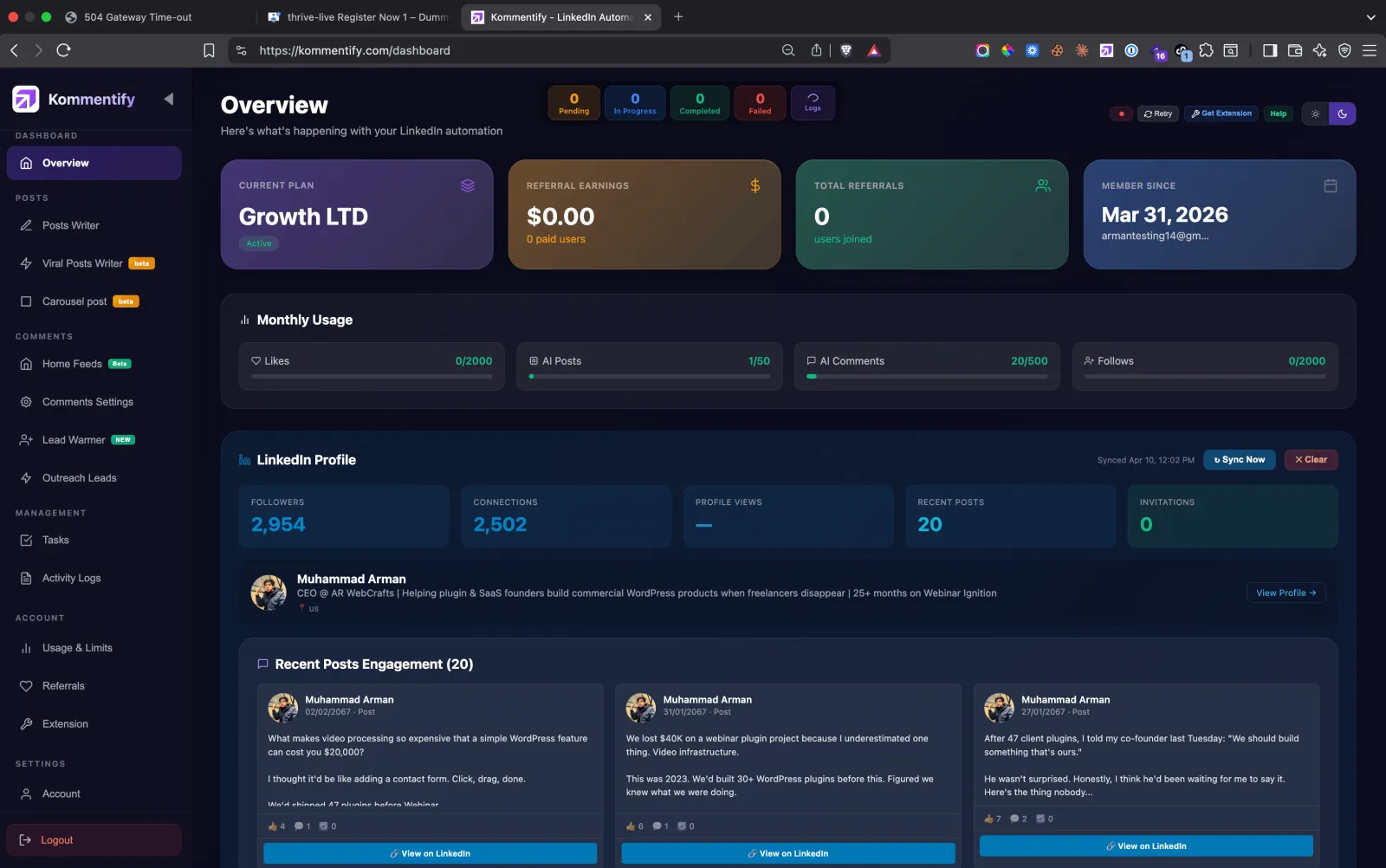Click the Logout button
The width and height of the screenshot is (1386, 868).
[x=94, y=840]
